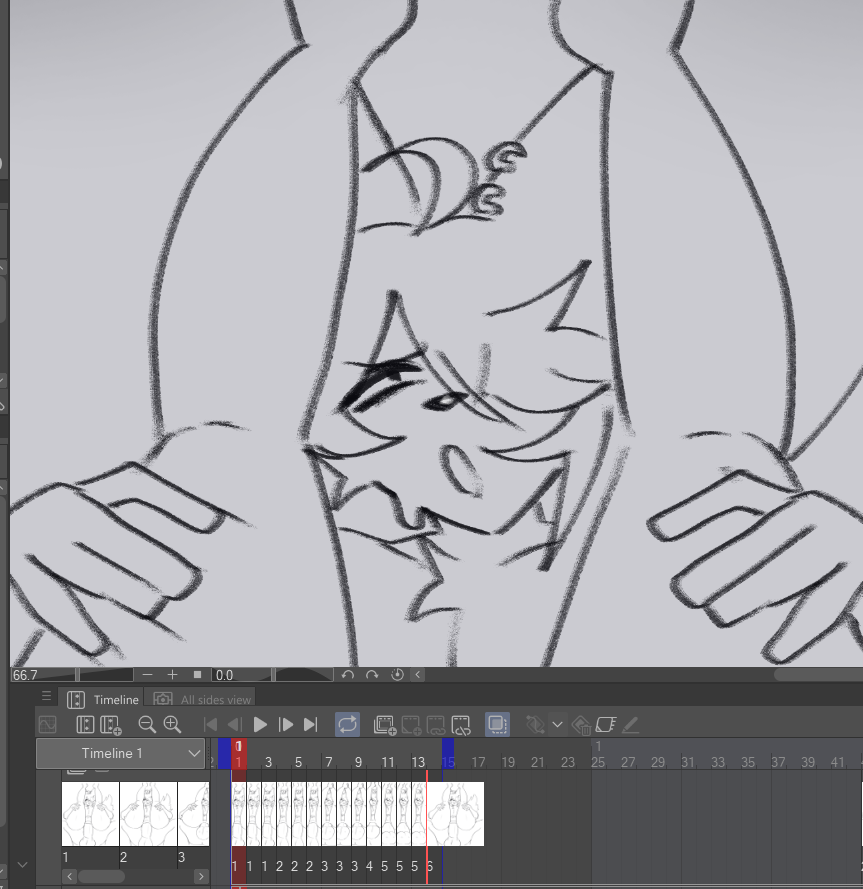
Task: Toggle loop playback
Action: tap(348, 725)
